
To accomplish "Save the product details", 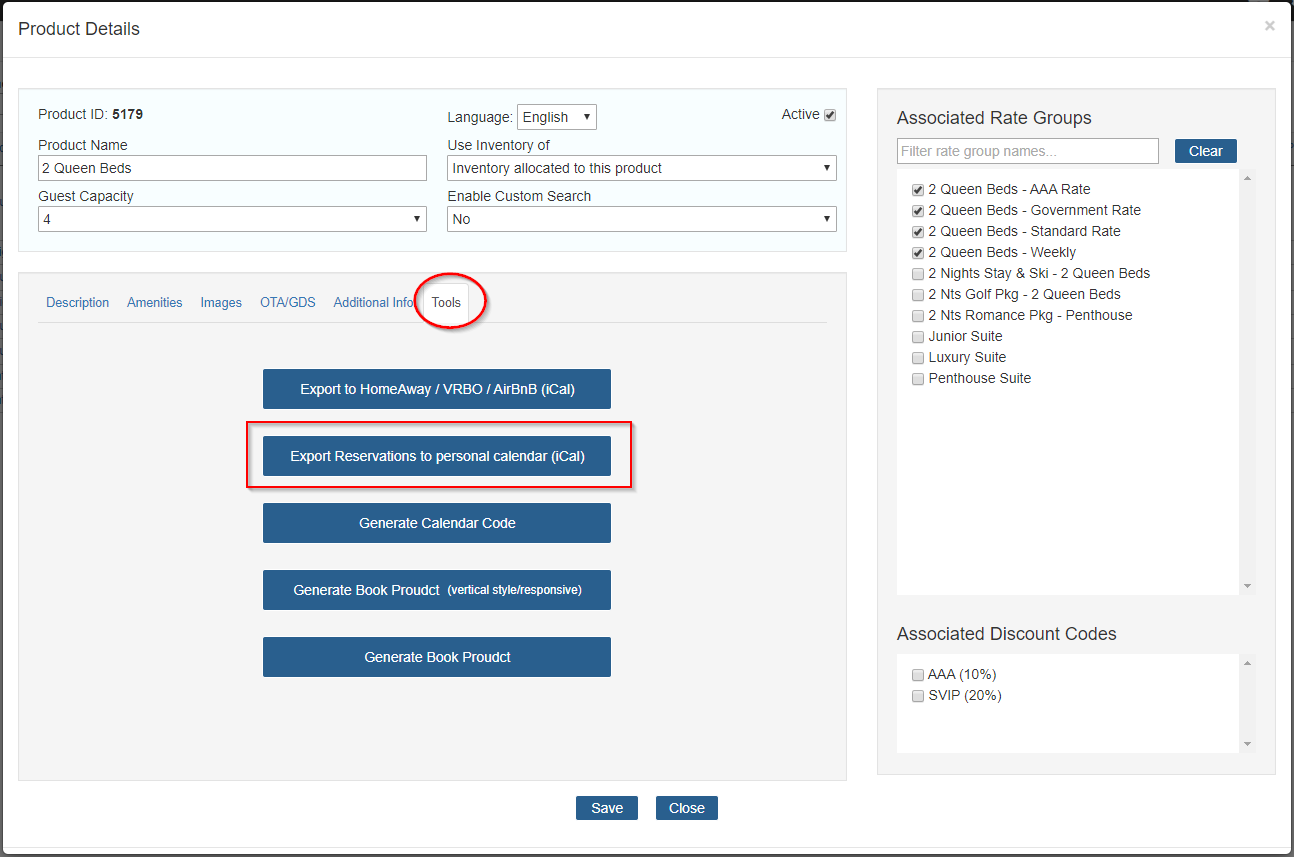I will click(607, 808).
